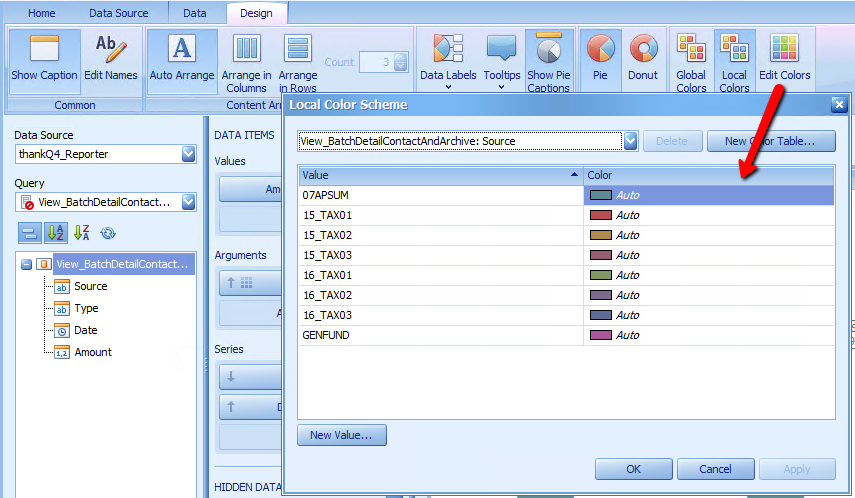Select the Amount field
Screen dimensions: 855x498
point(93,352)
